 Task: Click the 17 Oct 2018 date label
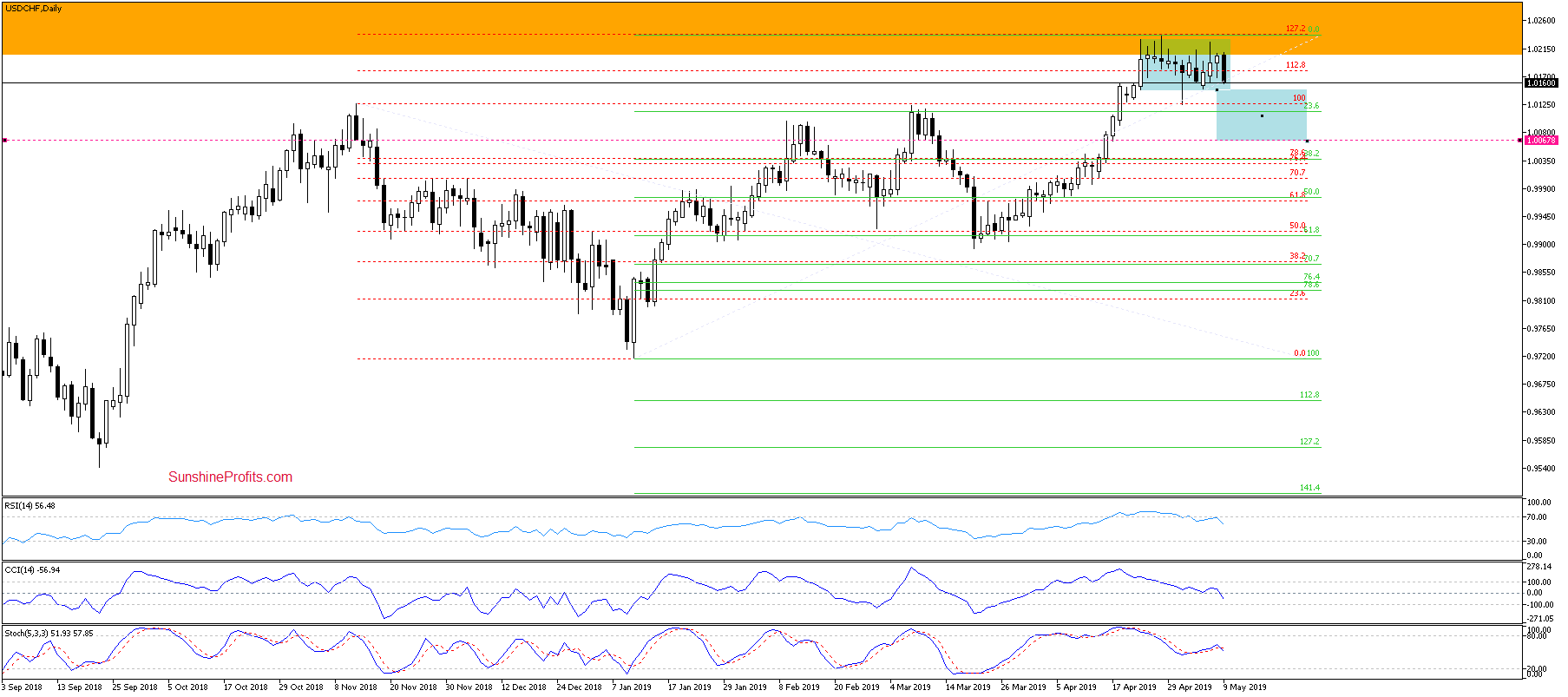tap(246, 687)
